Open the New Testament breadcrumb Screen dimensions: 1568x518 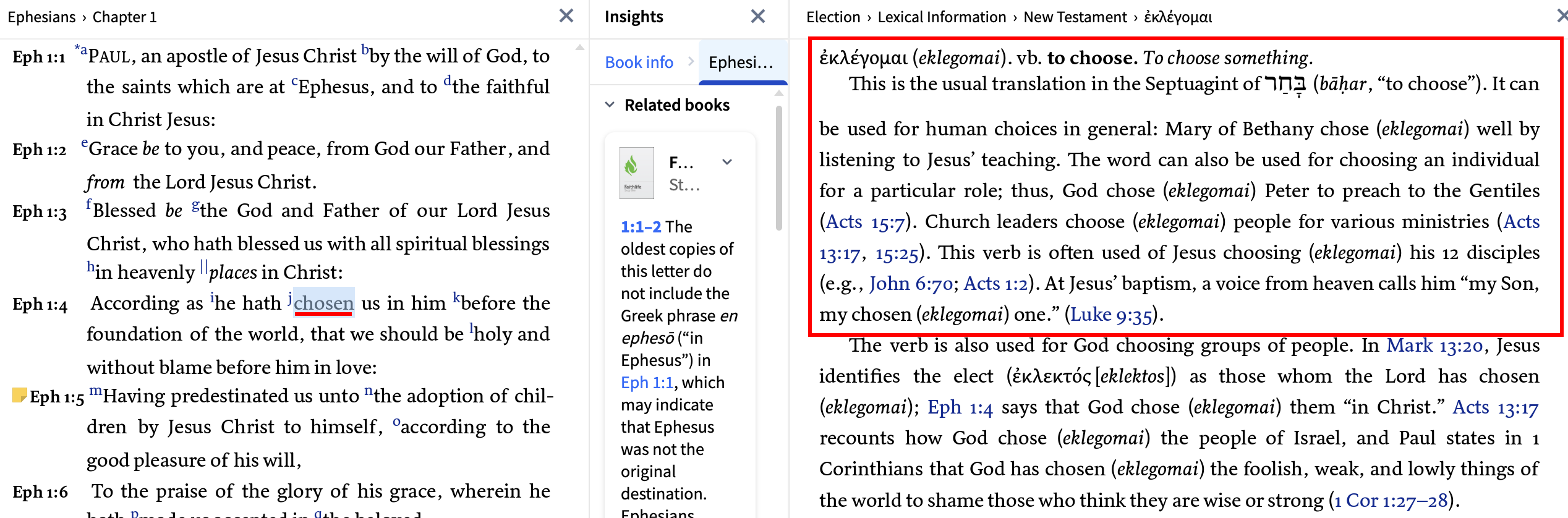point(1075,17)
